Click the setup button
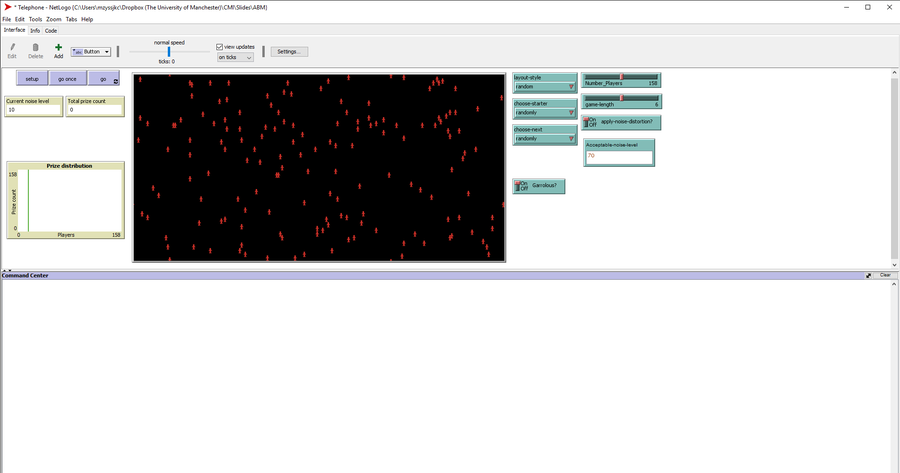Screen dimensions: 900x473 tap(32, 79)
